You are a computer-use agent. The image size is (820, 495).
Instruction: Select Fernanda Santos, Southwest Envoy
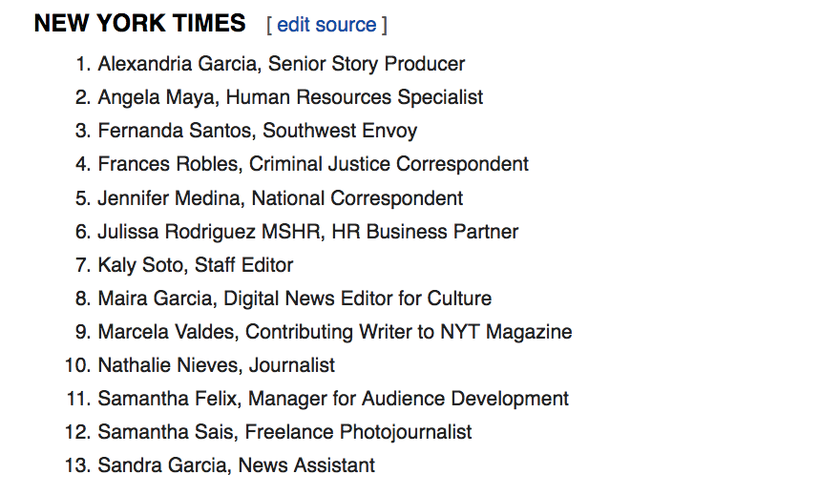click(x=257, y=131)
